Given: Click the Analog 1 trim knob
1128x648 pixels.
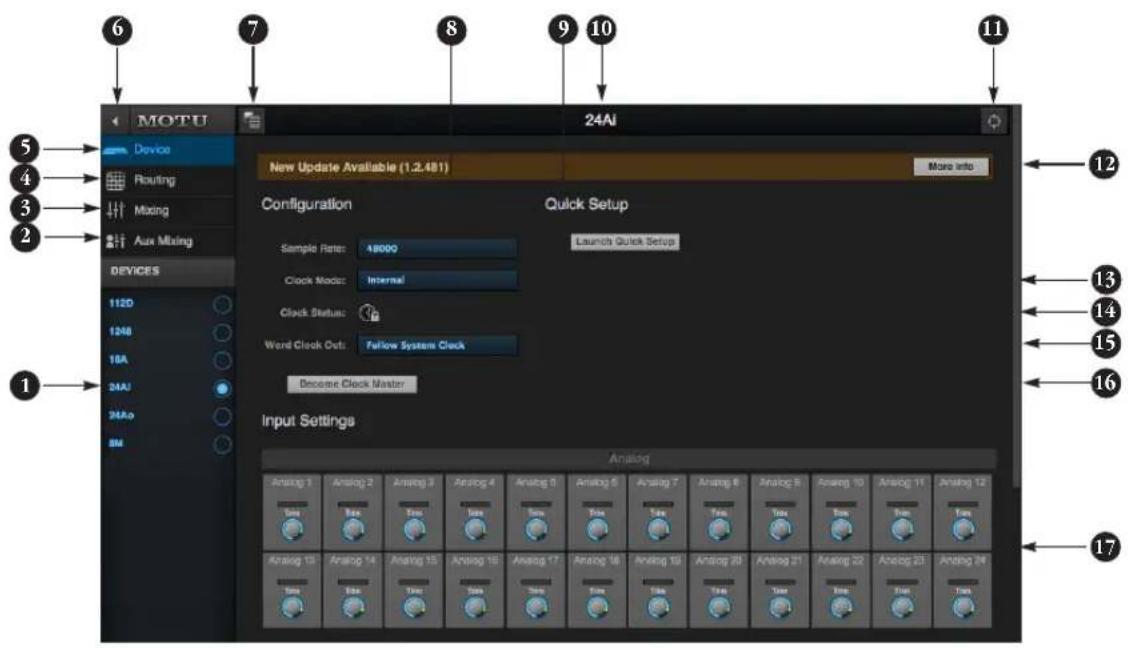Looking at the screenshot, I should pos(292,531).
